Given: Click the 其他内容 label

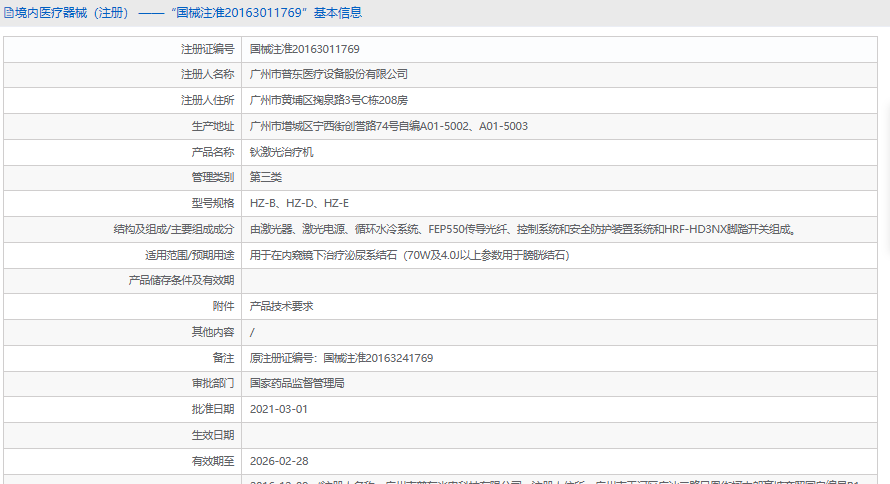Looking at the screenshot, I should click(213, 332).
